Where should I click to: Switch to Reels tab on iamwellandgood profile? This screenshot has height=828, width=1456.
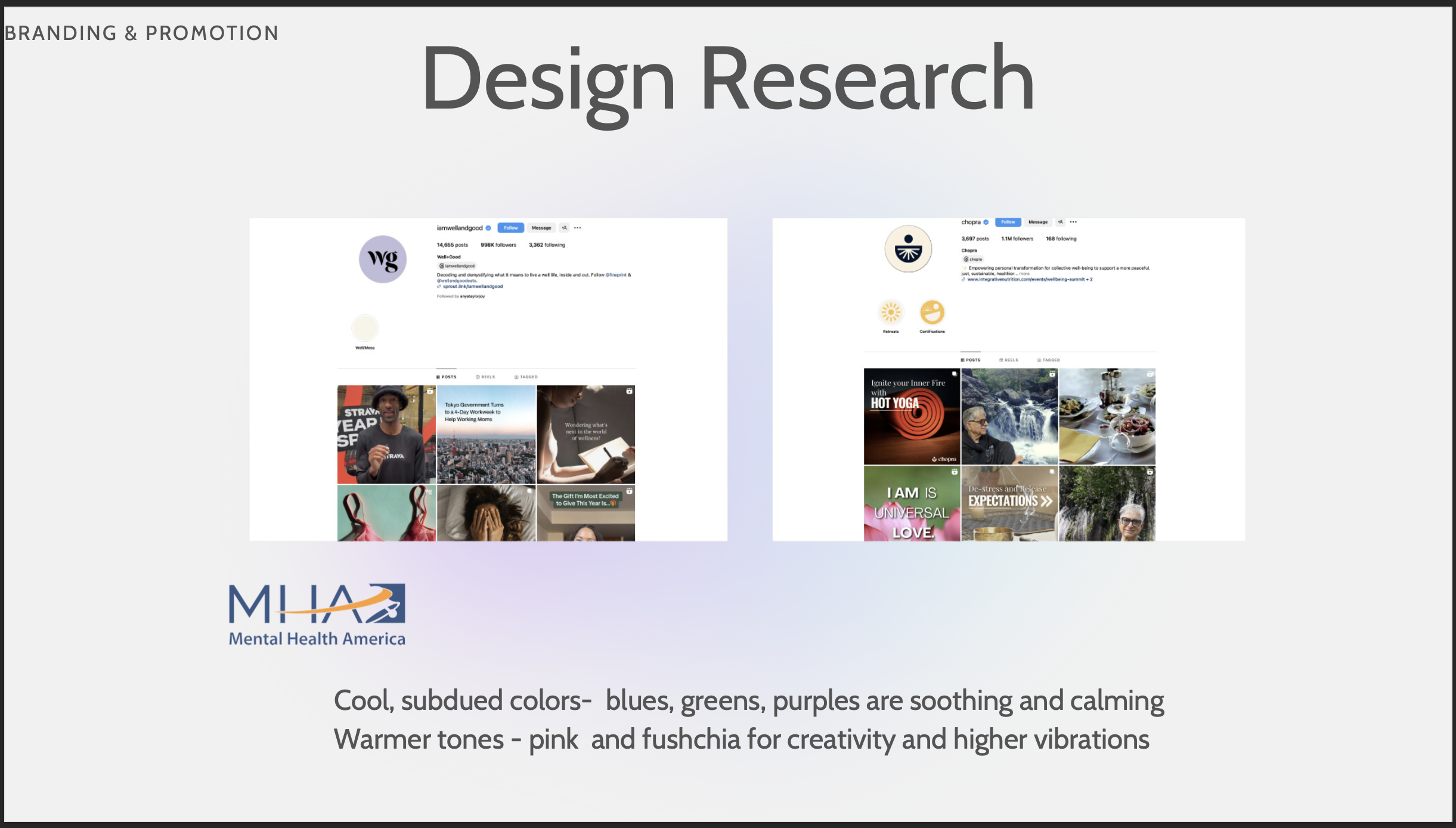pyautogui.click(x=485, y=377)
